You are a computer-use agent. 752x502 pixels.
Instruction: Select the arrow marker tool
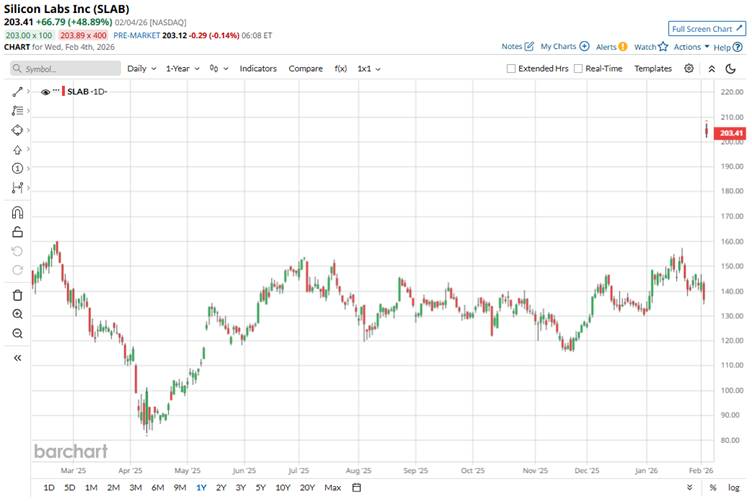pyautogui.click(x=17, y=150)
